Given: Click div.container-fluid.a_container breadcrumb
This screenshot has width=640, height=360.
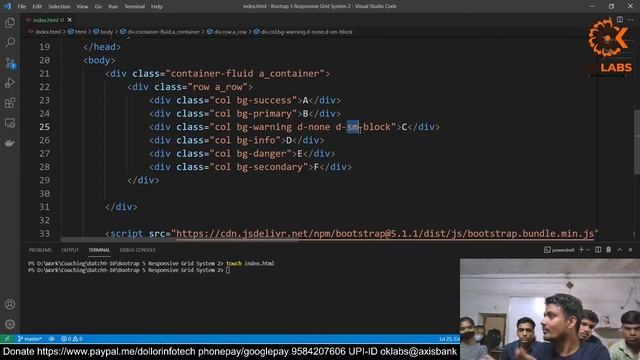Looking at the screenshot, I should (x=164, y=32).
